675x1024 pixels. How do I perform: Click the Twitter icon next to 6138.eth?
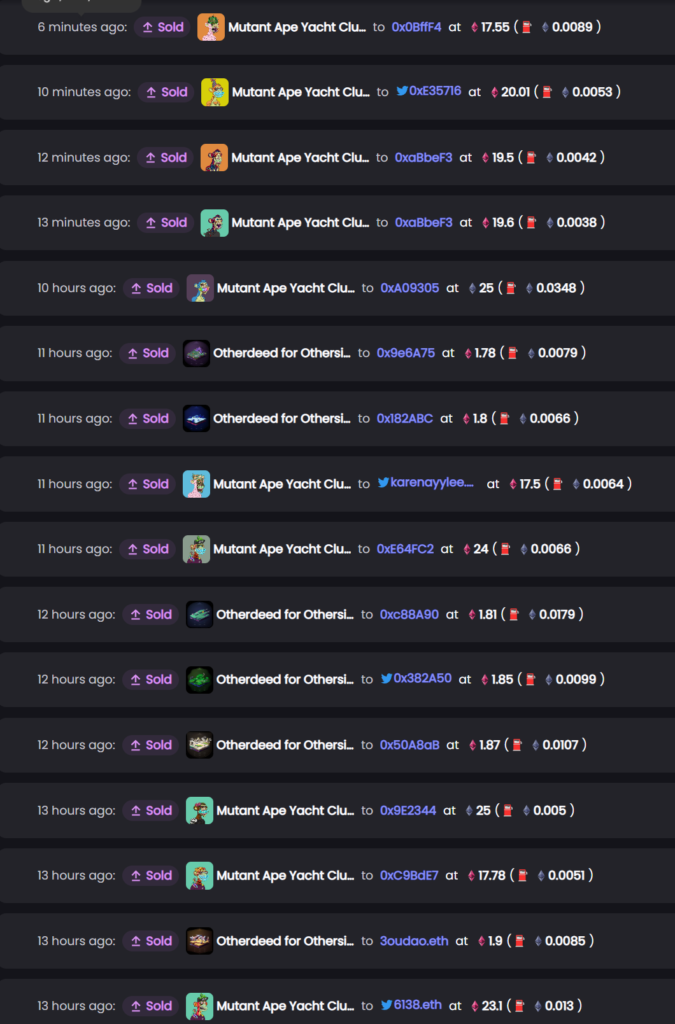click(x=386, y=1005)
